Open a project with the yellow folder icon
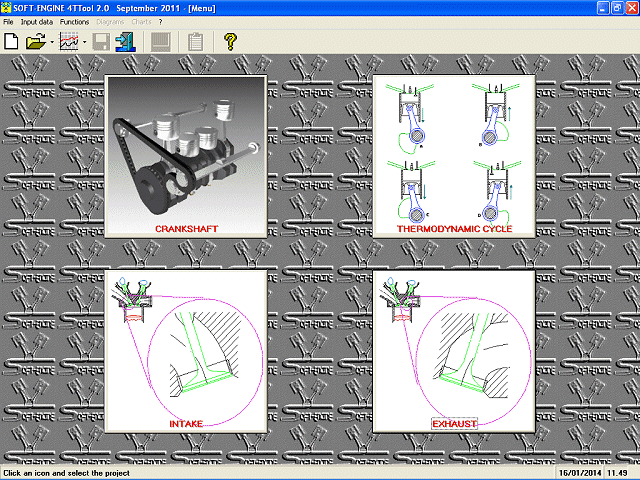640x480 pixels. point(36,42)
